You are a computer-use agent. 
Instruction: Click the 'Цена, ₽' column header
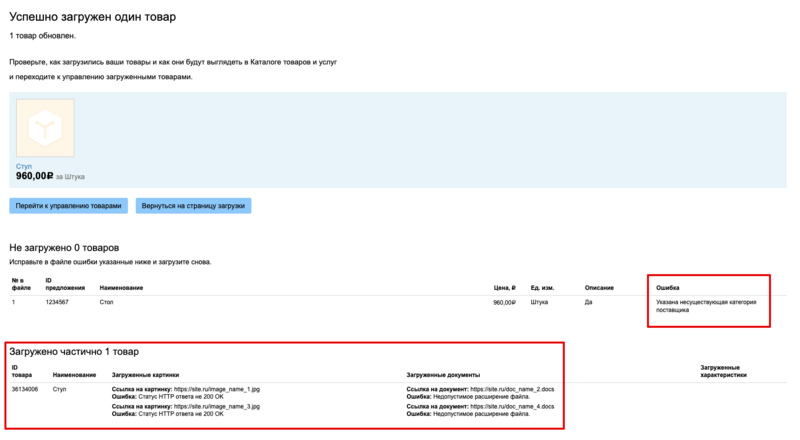504,287
